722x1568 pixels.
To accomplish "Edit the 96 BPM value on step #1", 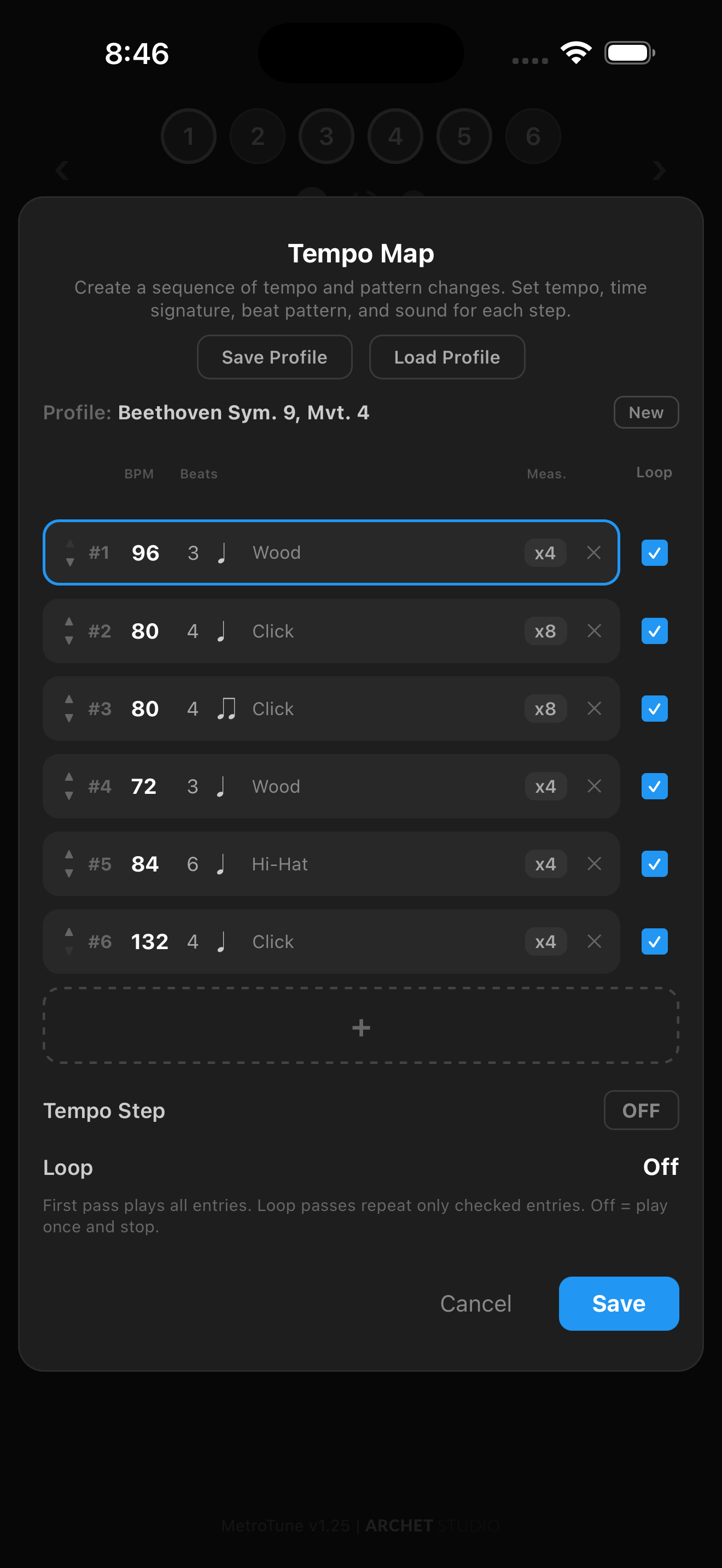I will (144, 553).
